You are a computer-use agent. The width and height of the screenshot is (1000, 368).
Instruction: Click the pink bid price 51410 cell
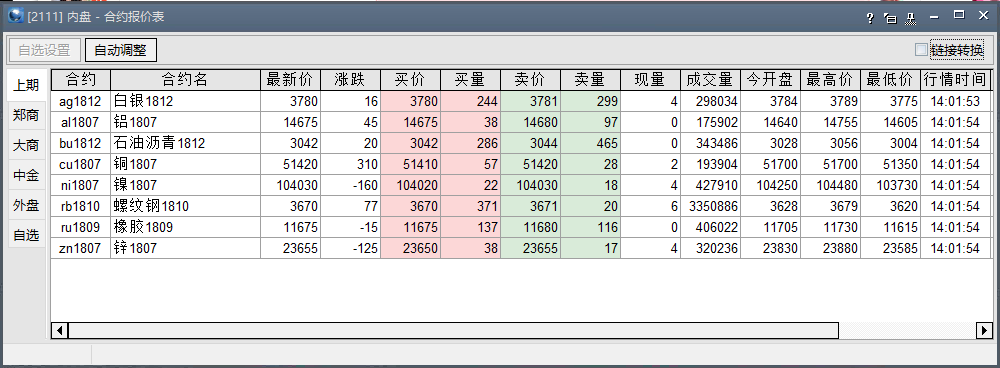tap(411, 165)
